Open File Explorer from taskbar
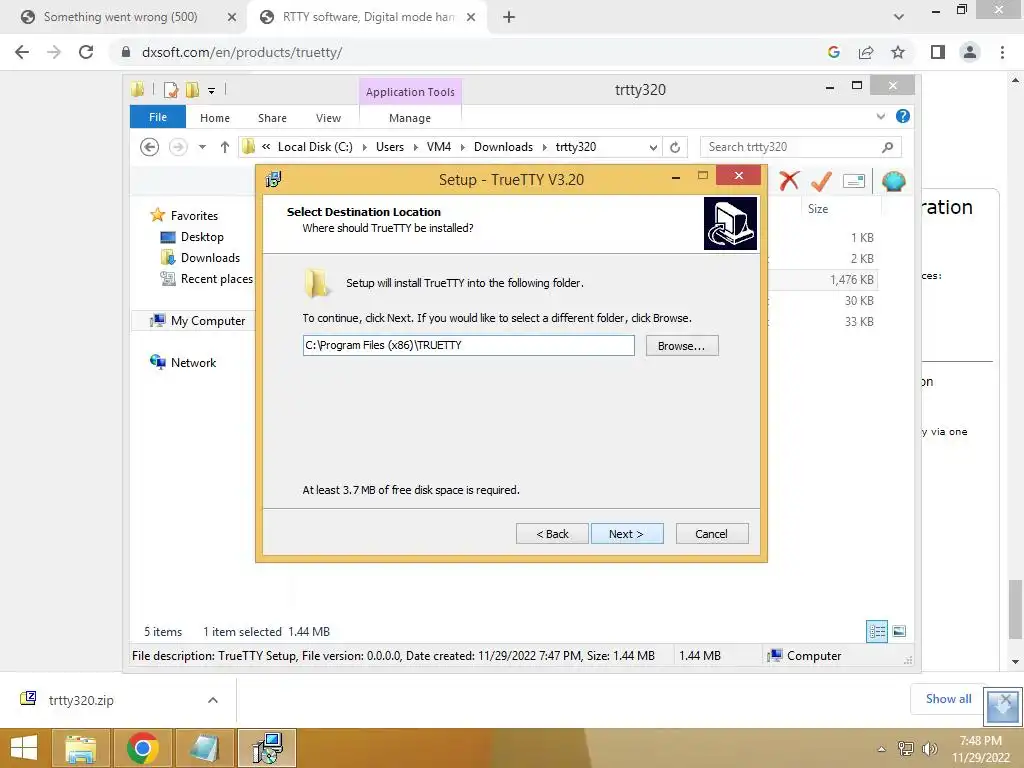The height and width of the screenshot is (768, 1024). point(80,748)
